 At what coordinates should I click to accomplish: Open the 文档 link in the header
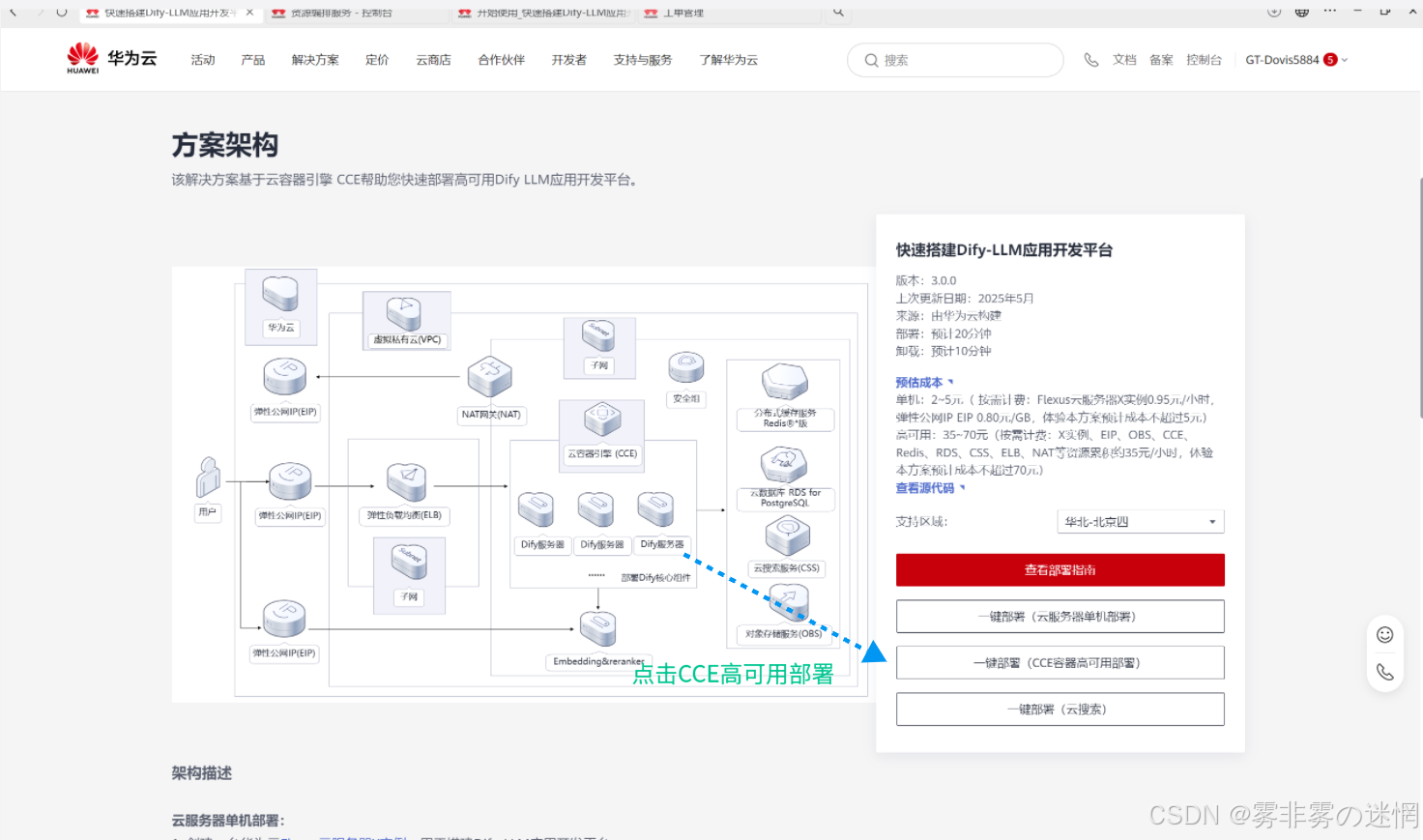coord(1124,60)
